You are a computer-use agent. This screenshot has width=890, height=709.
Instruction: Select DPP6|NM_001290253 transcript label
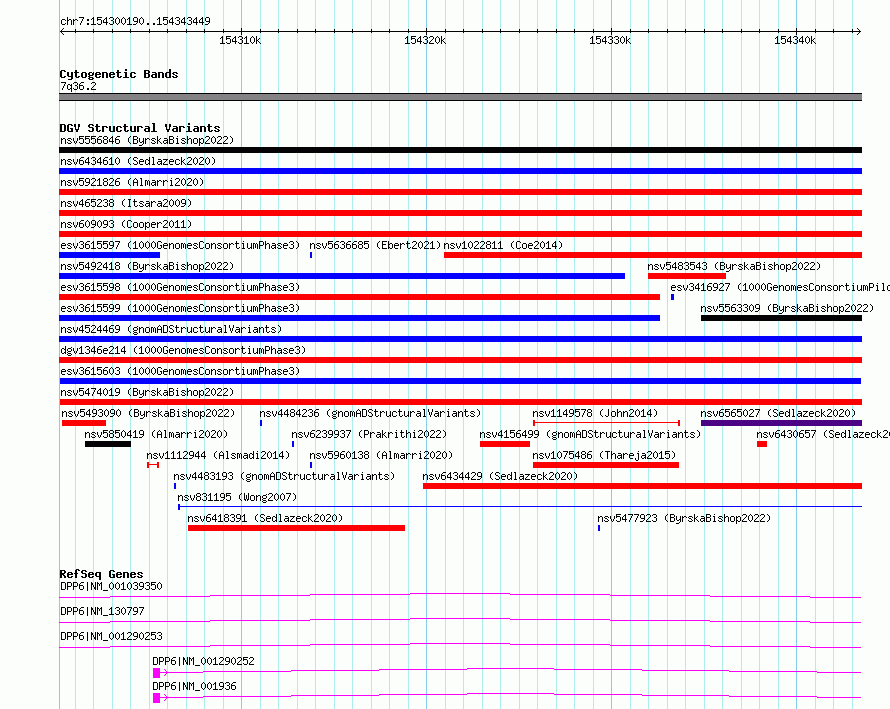tap(111, 636)
